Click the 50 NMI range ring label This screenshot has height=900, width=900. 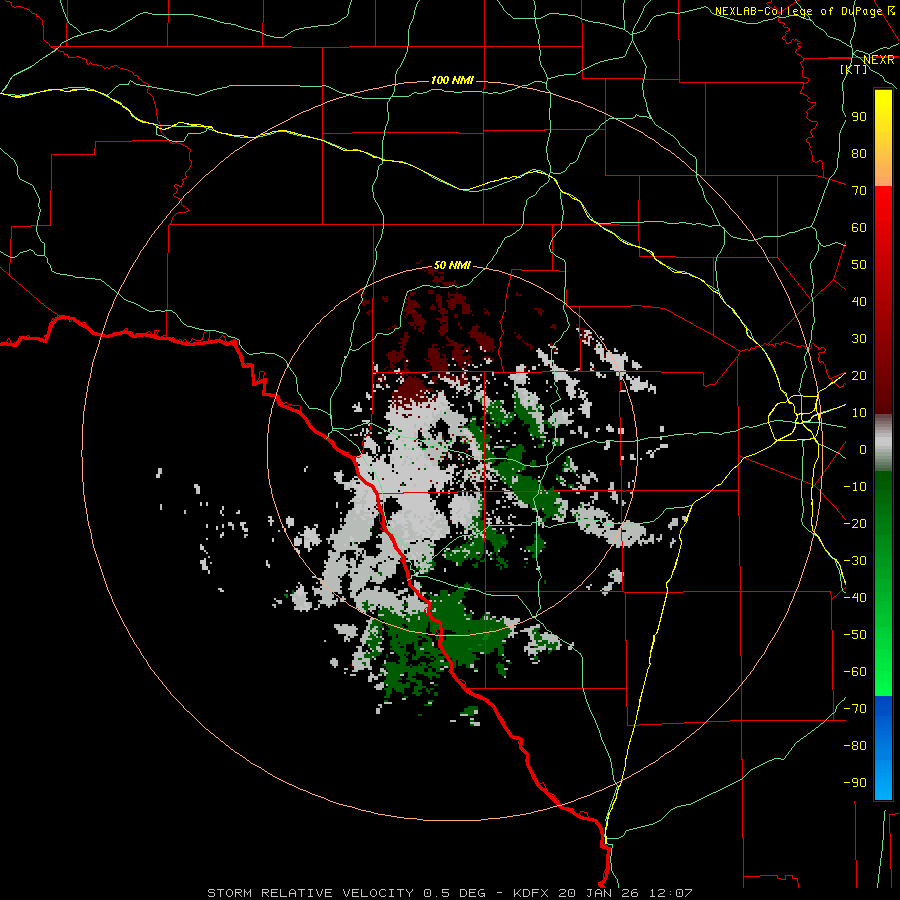(x=452, y=265)
